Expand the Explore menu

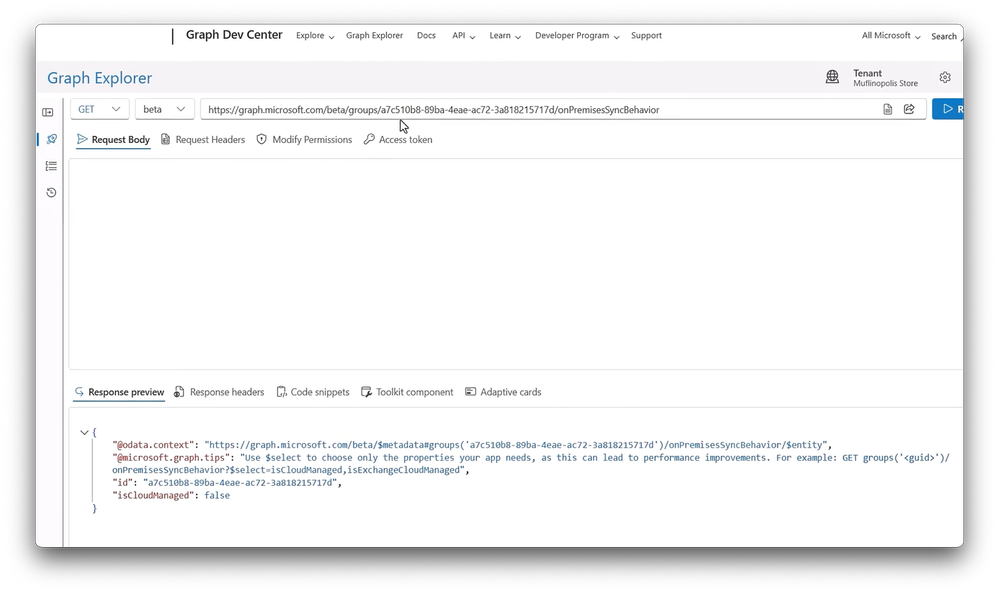coord(315,36)
